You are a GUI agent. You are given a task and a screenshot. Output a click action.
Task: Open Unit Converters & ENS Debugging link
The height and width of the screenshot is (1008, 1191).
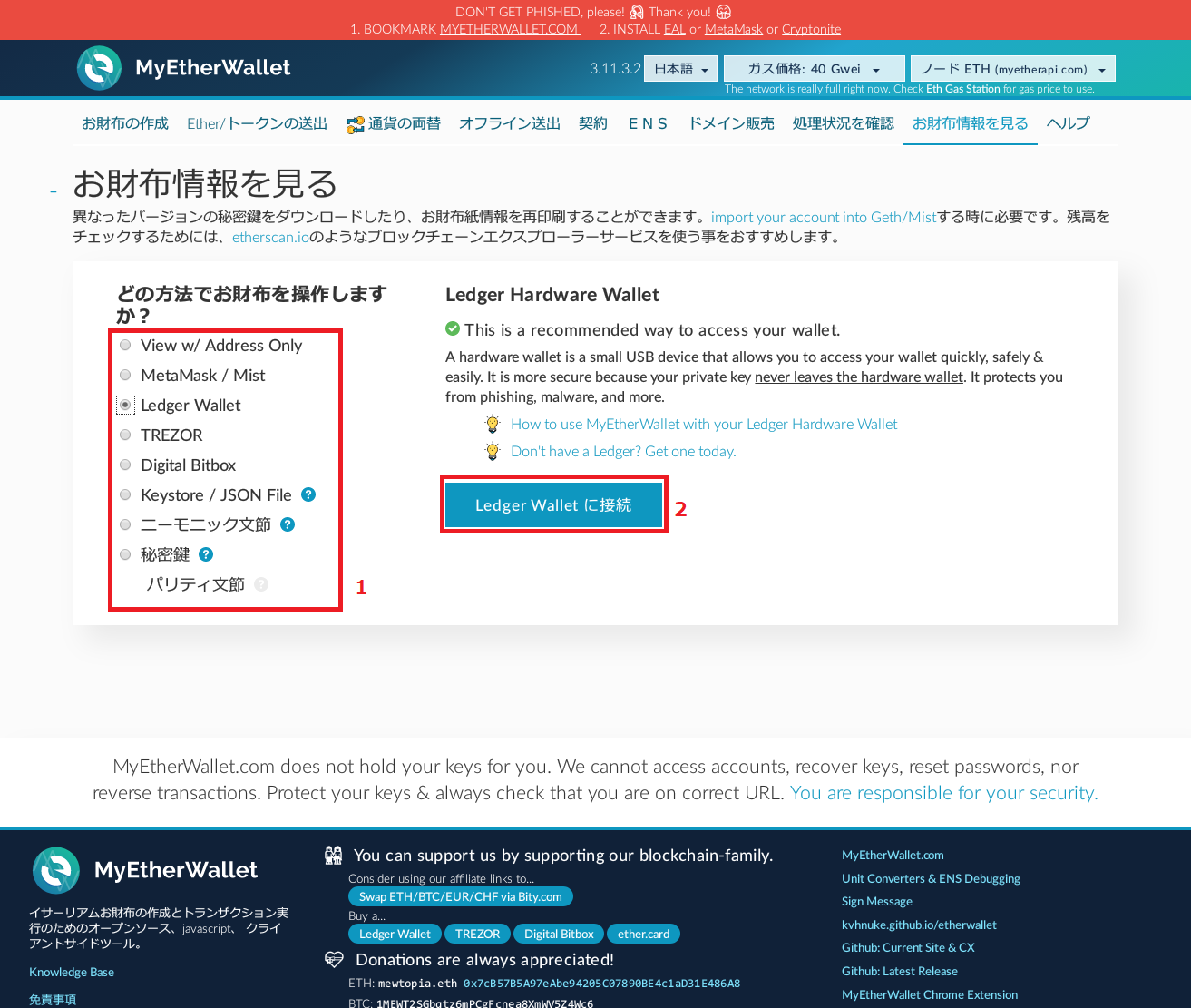click(x=931, y=878)
